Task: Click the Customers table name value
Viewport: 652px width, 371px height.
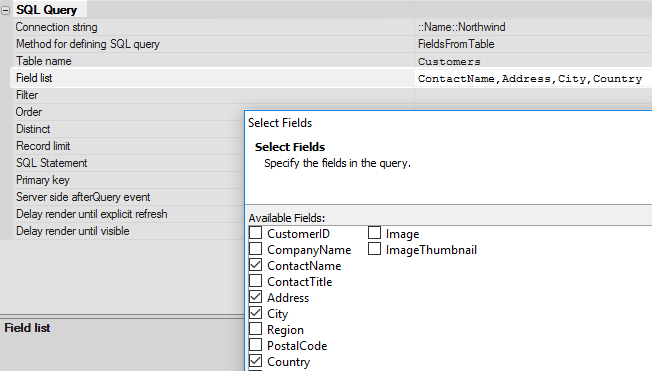Action: pos(449,62)
